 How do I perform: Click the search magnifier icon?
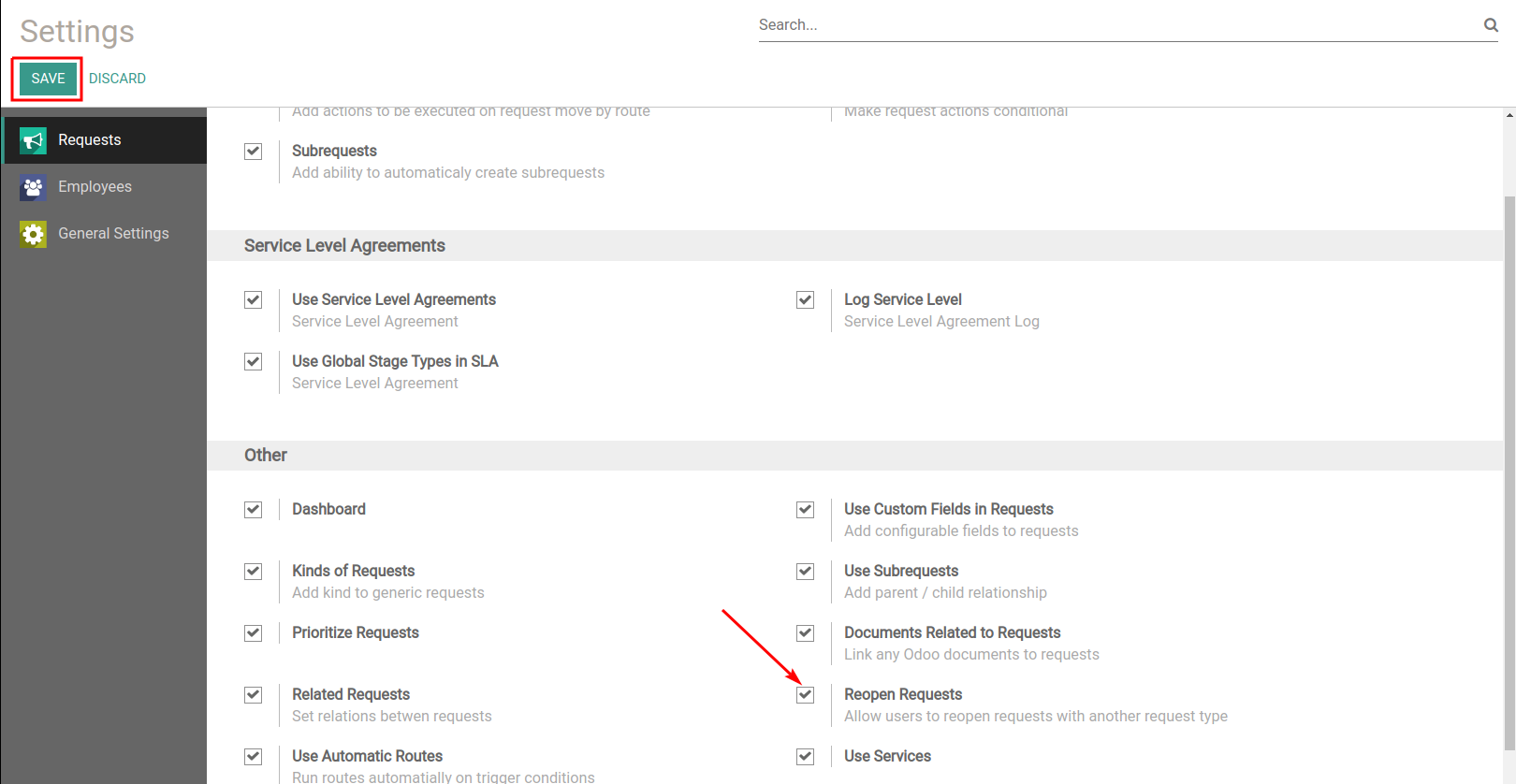tap(1491, 25)
